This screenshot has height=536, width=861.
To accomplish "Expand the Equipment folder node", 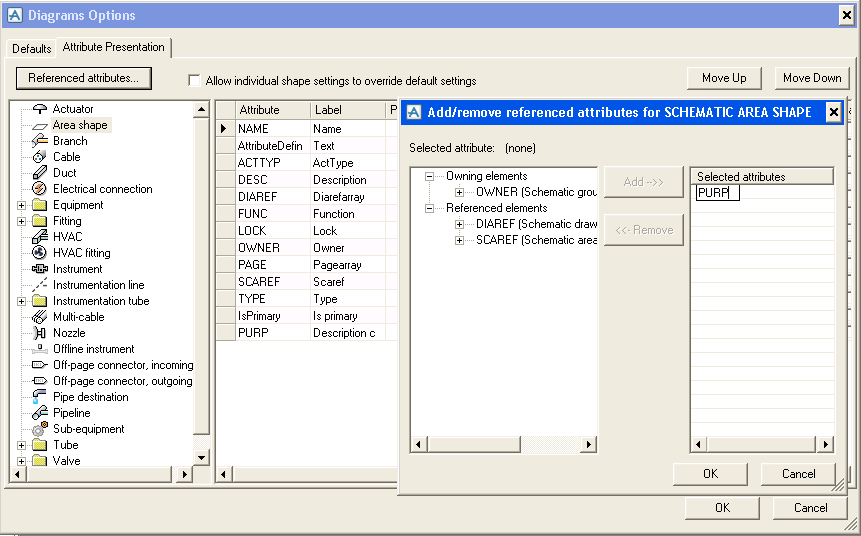I will click(22, 205).
